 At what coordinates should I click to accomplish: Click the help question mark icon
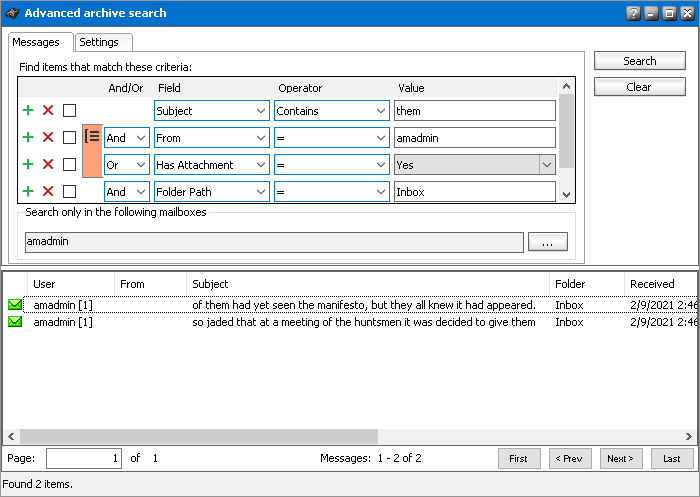coord(633,13)
